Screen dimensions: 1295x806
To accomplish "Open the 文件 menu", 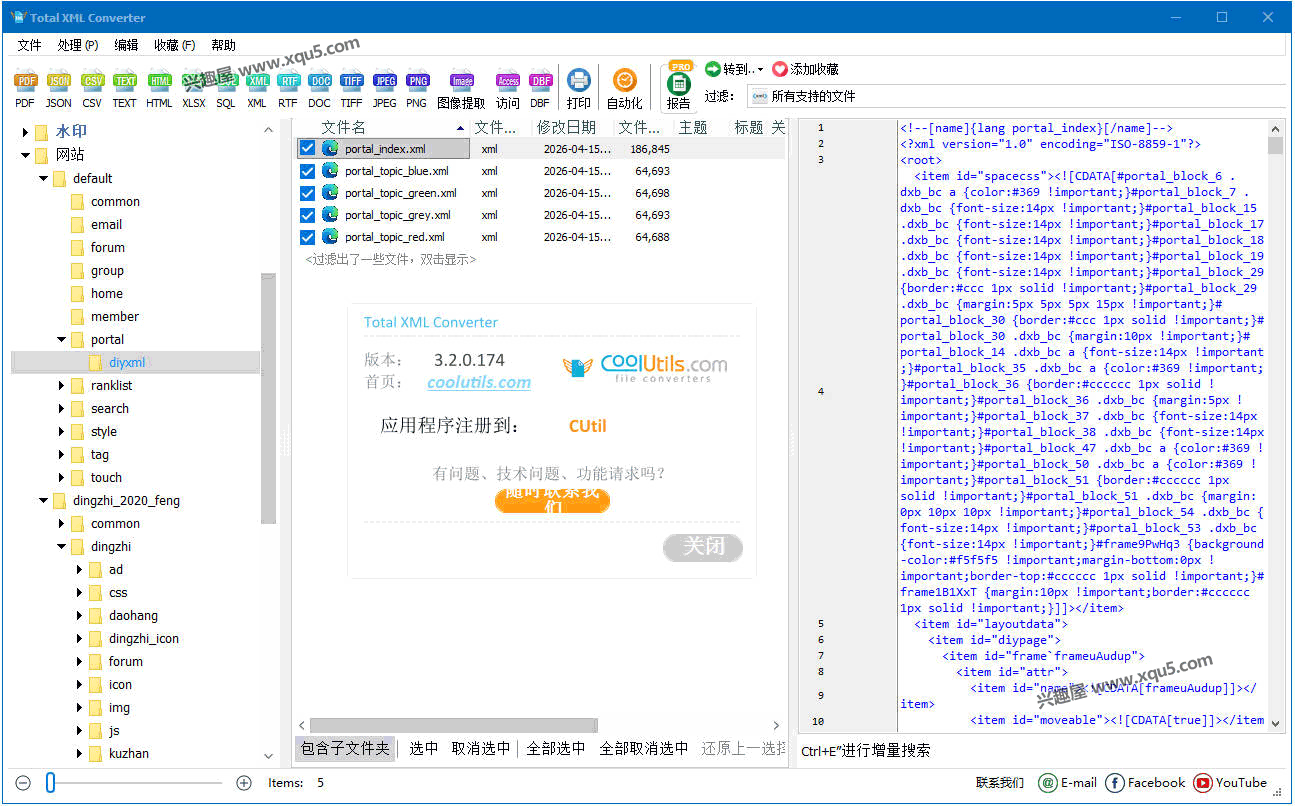I will [29, 45].
